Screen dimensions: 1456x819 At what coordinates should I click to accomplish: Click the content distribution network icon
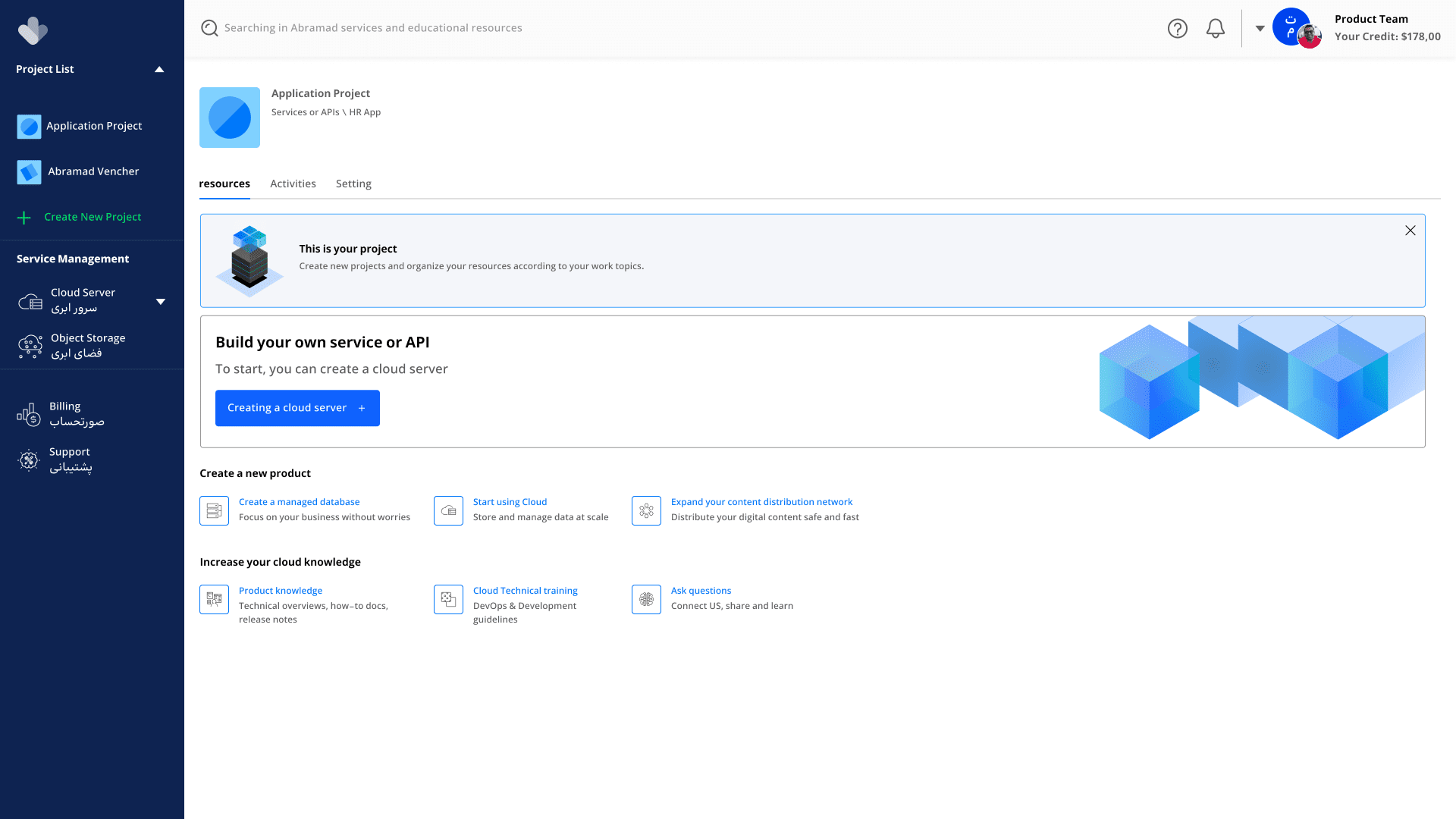pos(646,510)
